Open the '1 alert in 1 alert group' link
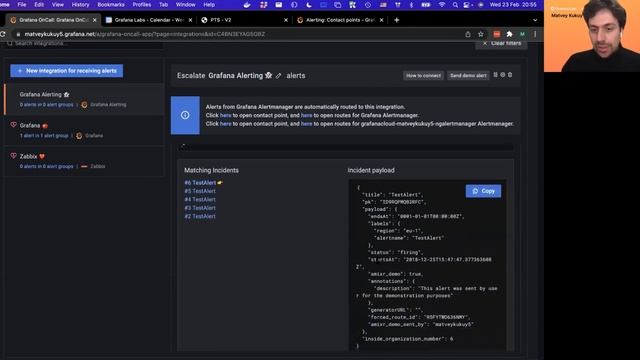Image resolution: width=640 pixels, height=360 pixels. pyautogui.click(x=44, y=136)
